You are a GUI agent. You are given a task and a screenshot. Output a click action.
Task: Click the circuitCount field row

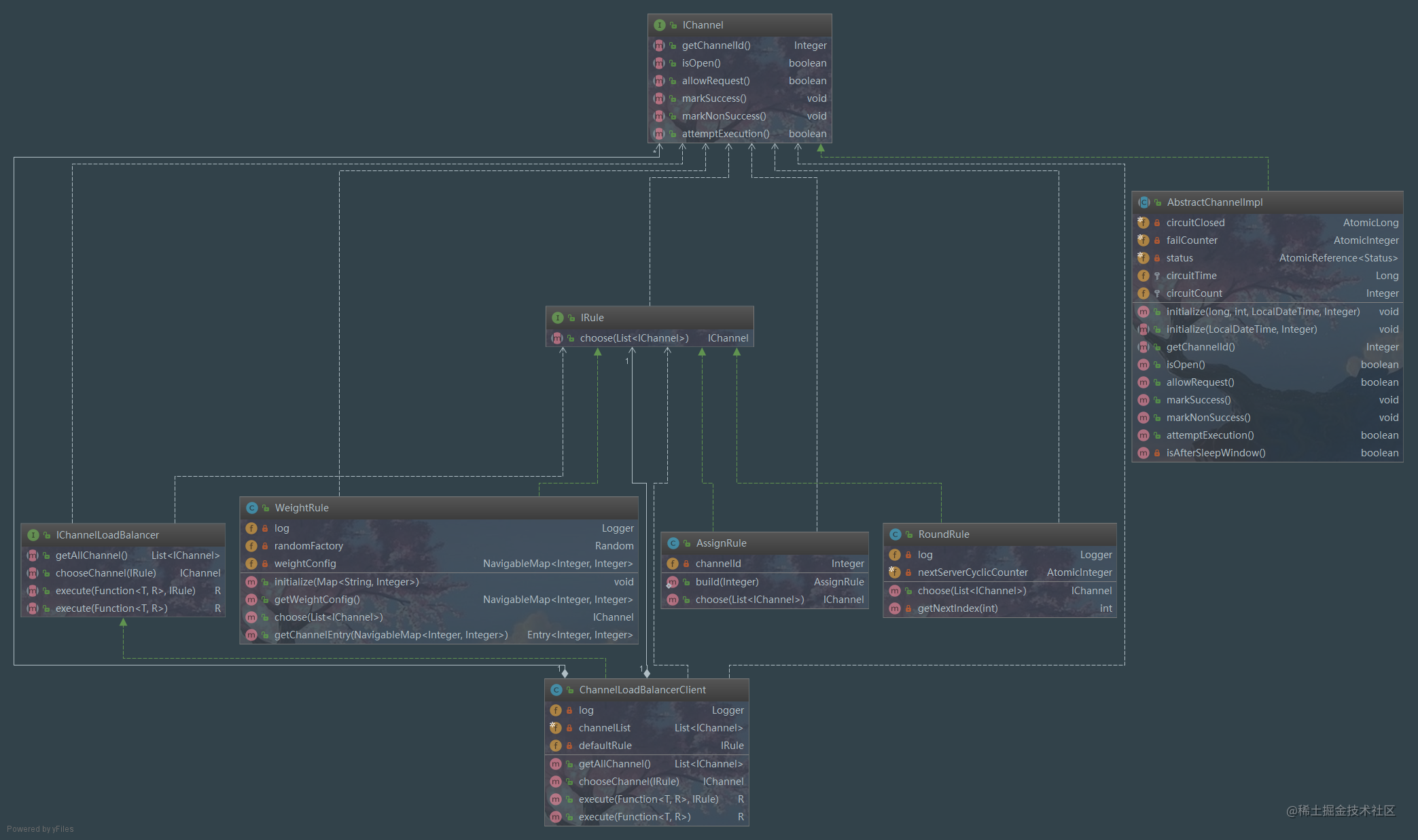(x=1268, y=293)
